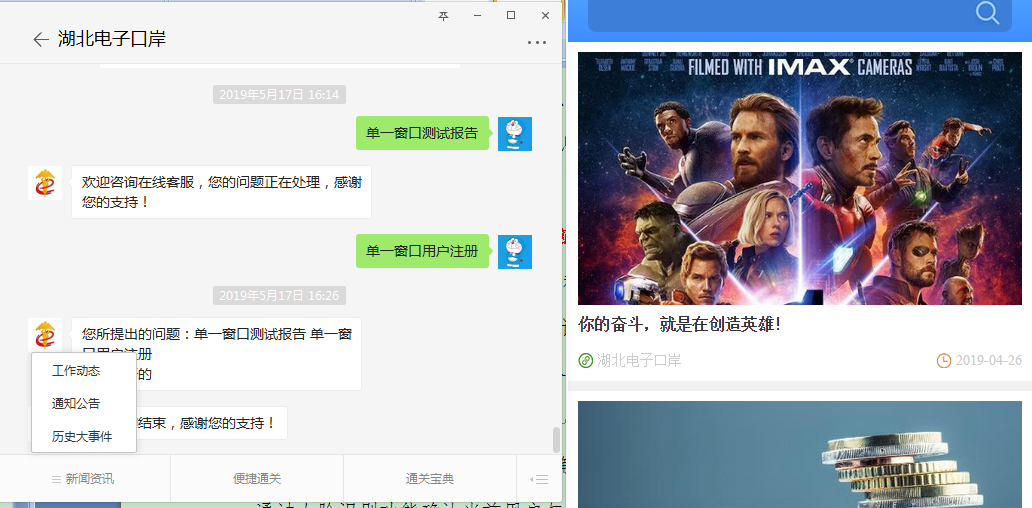The image size is (1032, 508).
Task: Click official account avatar beside 您所提出的问题 message
Action: (45, 335)
